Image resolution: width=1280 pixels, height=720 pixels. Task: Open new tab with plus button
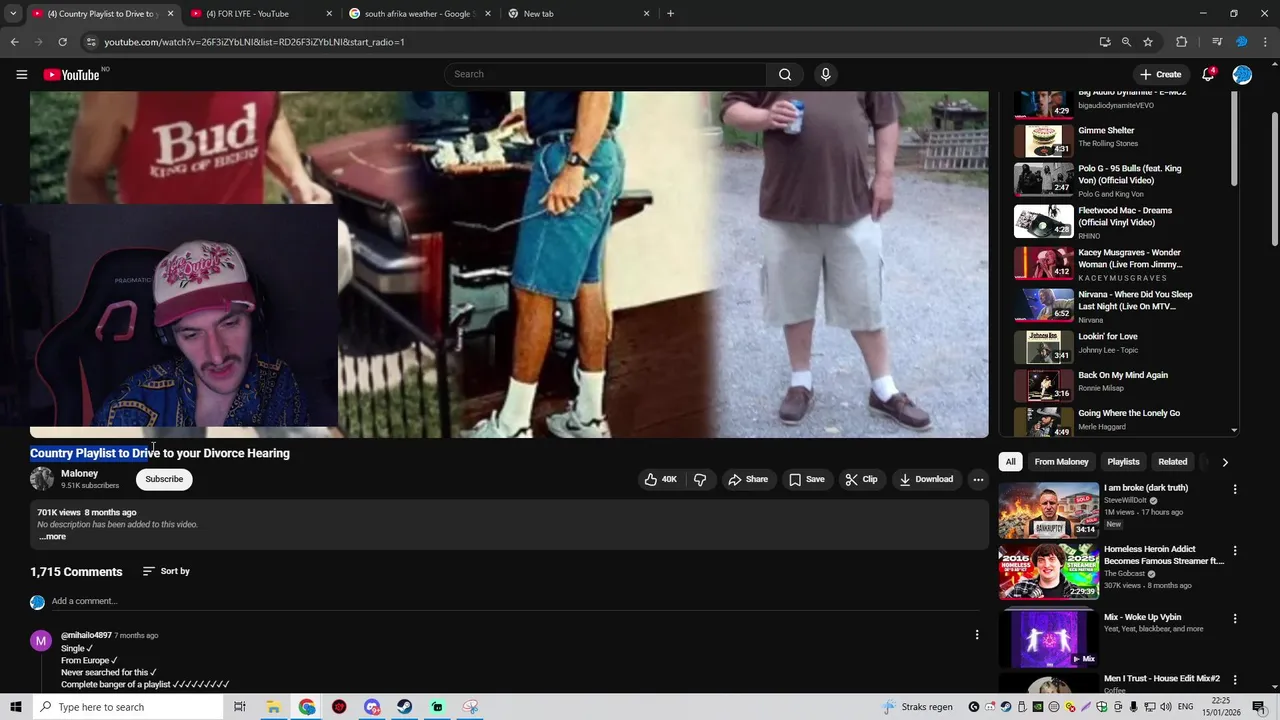point(670,13)
